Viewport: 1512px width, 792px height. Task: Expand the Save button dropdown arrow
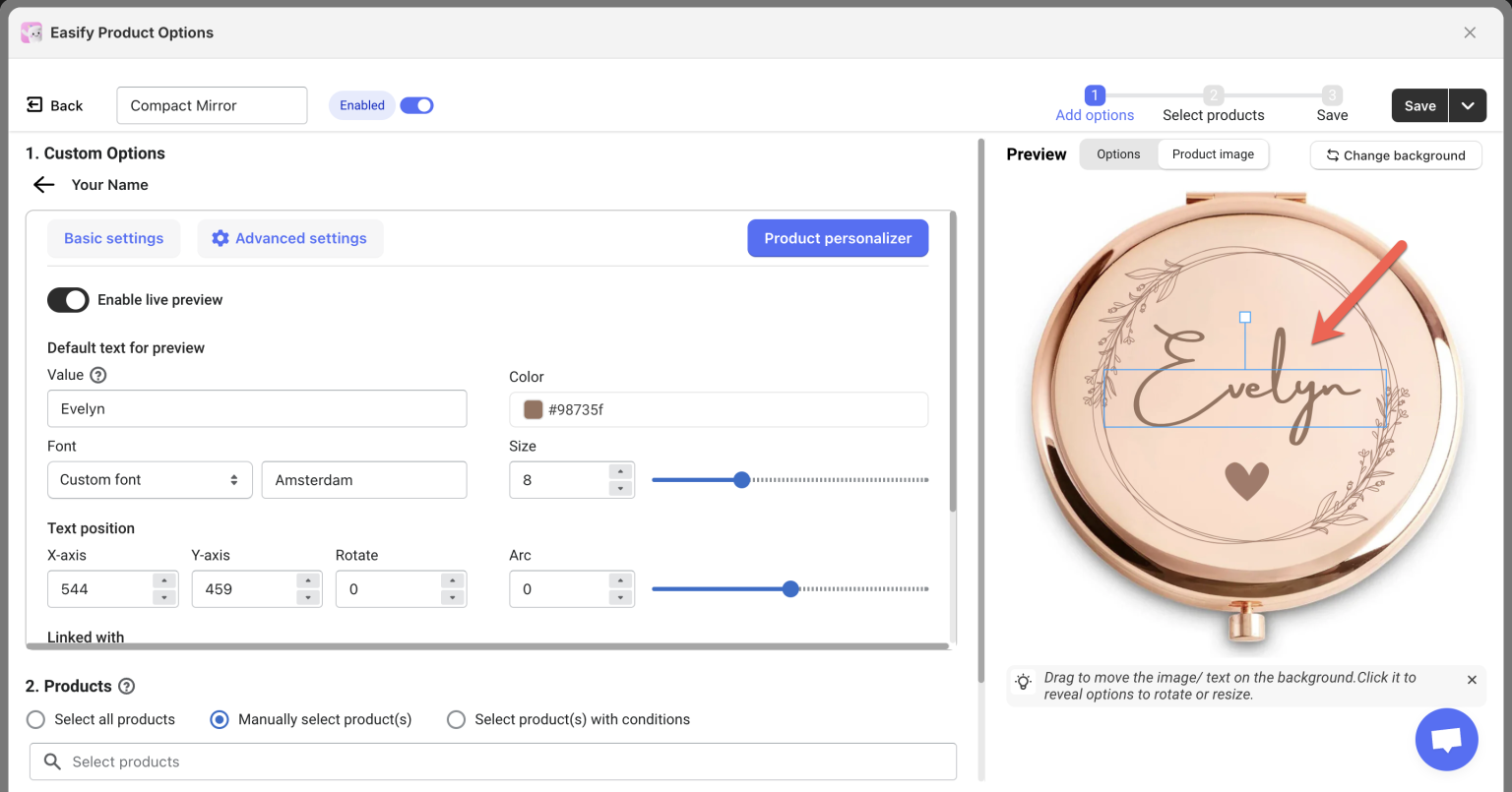point(1467,106)
